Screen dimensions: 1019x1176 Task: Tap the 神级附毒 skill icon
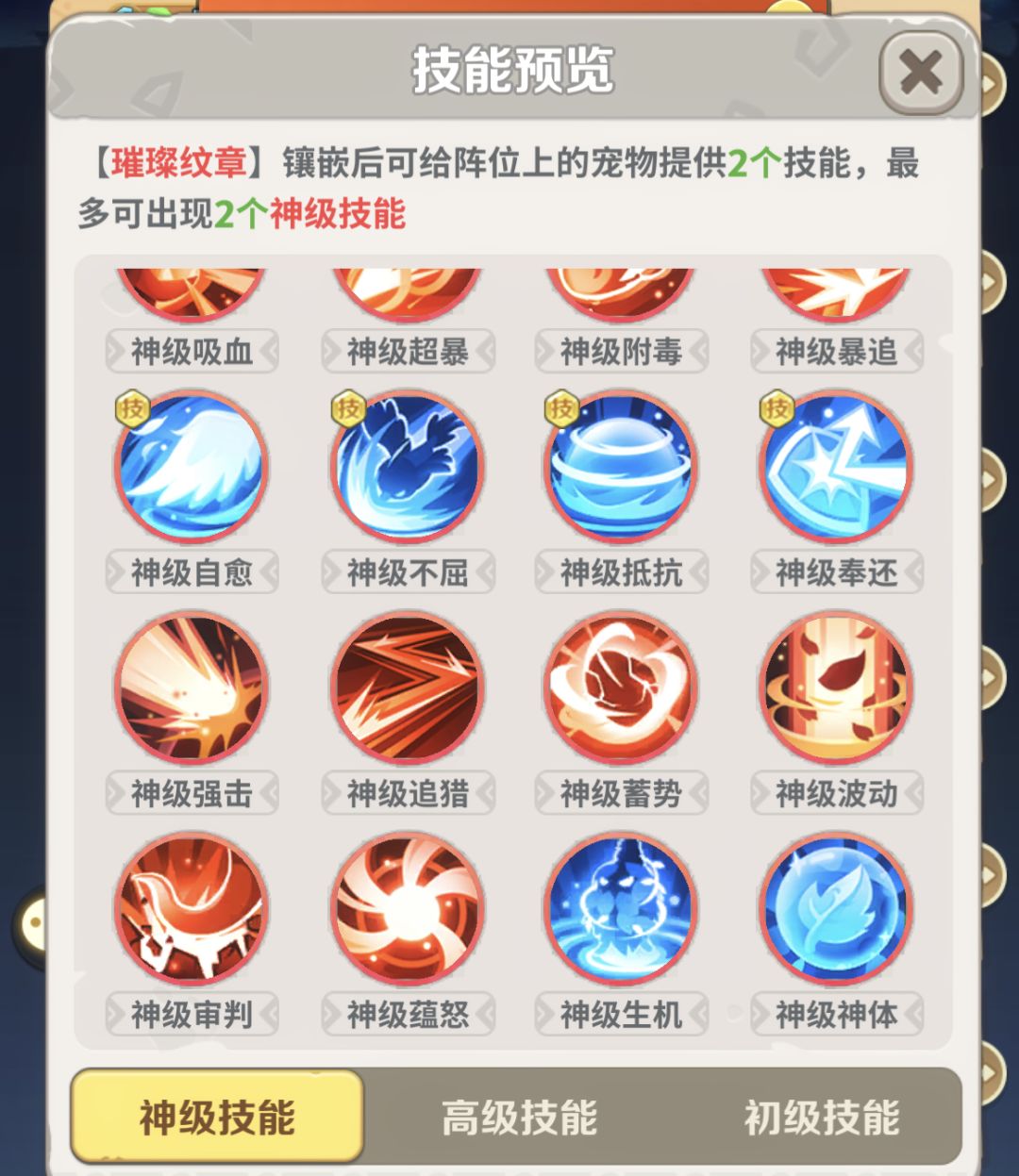click(621, 292)
